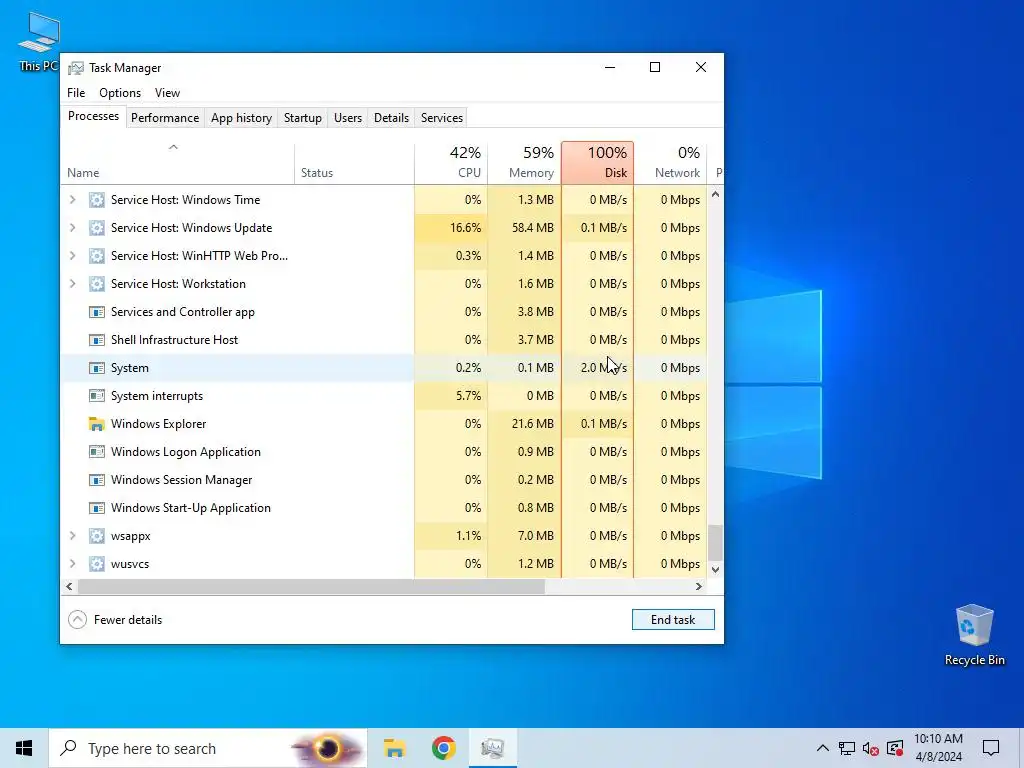Click the Task Manager title bar icon
Screen dimensions: 1024x768
pos(76,68)
